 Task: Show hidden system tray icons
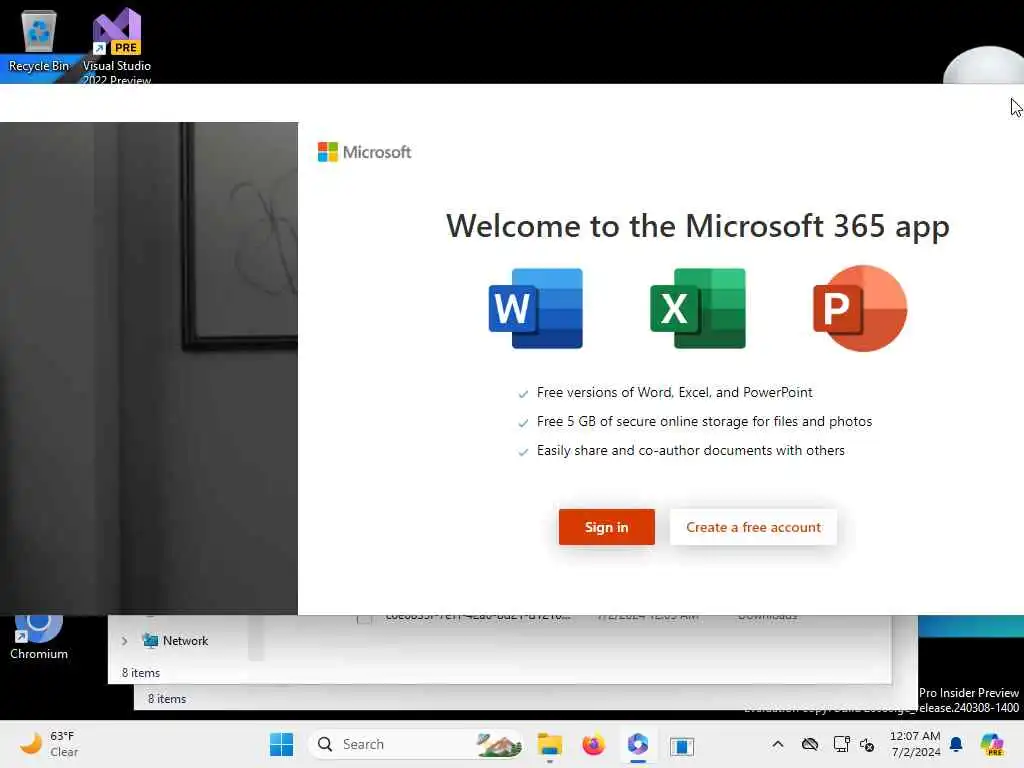click(x=778, y=744)
